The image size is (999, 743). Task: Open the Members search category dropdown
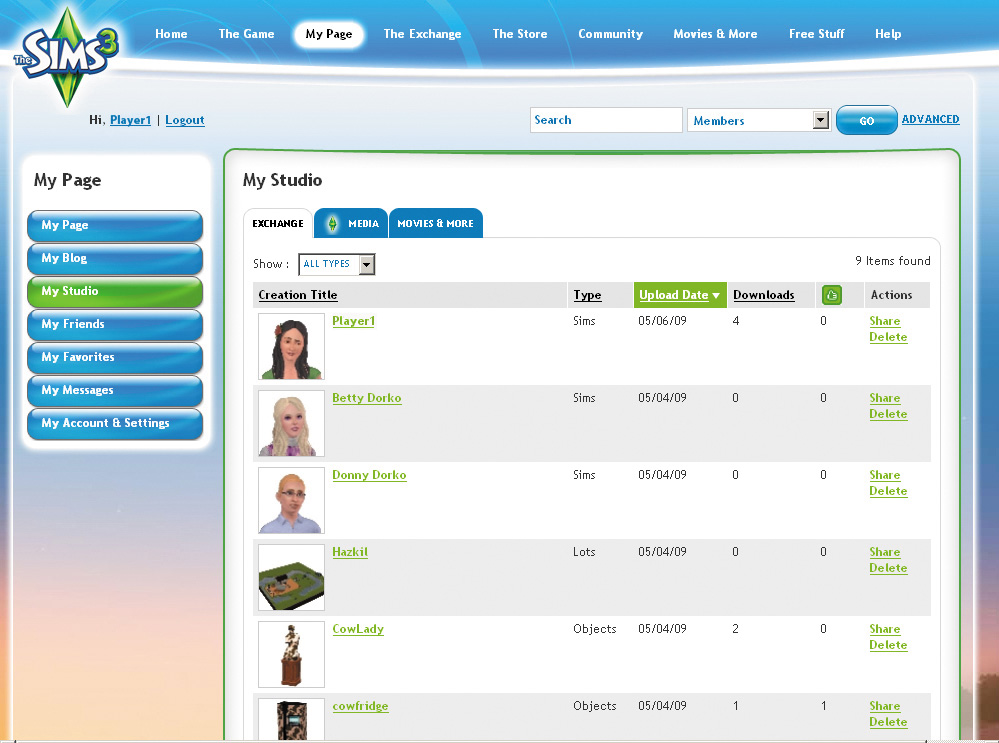point(759,120)
